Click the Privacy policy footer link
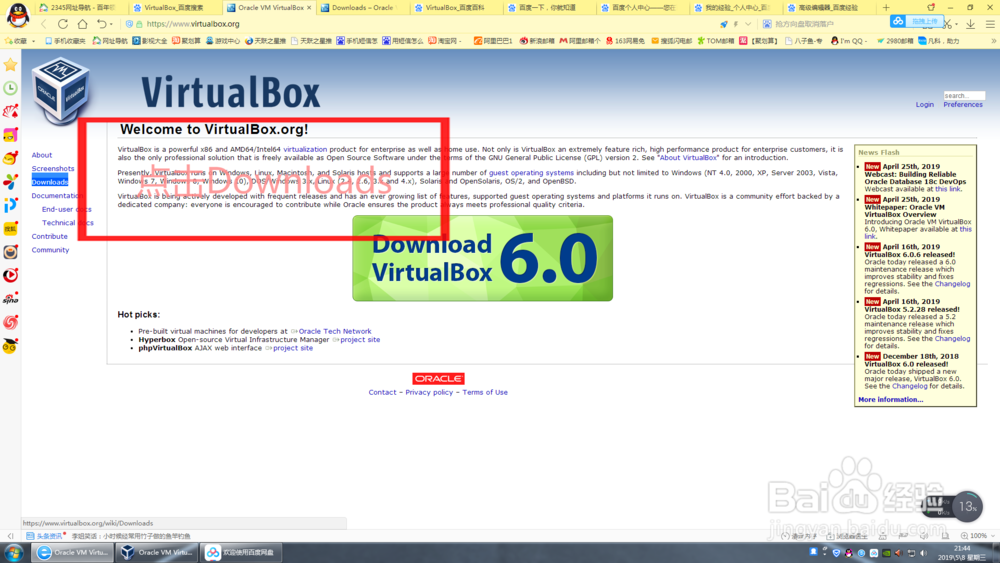This screenshot has width=1000, height=563. pyautogui.click(x=429, y=393)
